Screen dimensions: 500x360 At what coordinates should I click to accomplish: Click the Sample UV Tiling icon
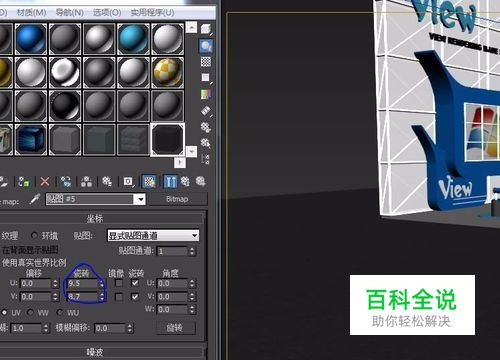pyautogui.click(x=206, y=78)
